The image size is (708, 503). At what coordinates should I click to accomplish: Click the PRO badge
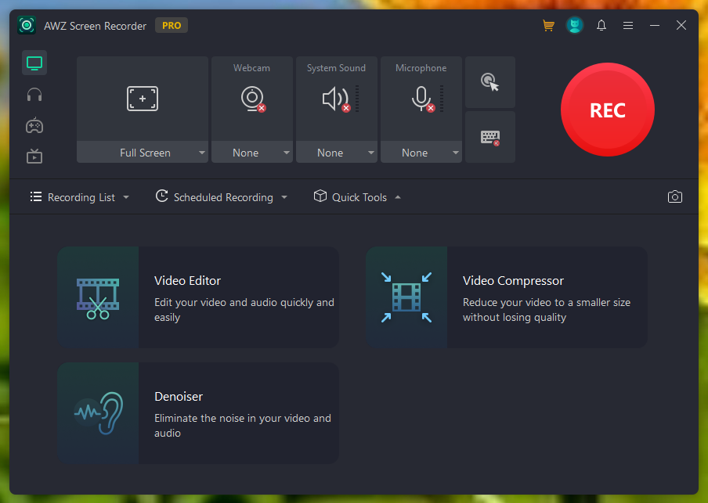(x=172, y=25)
